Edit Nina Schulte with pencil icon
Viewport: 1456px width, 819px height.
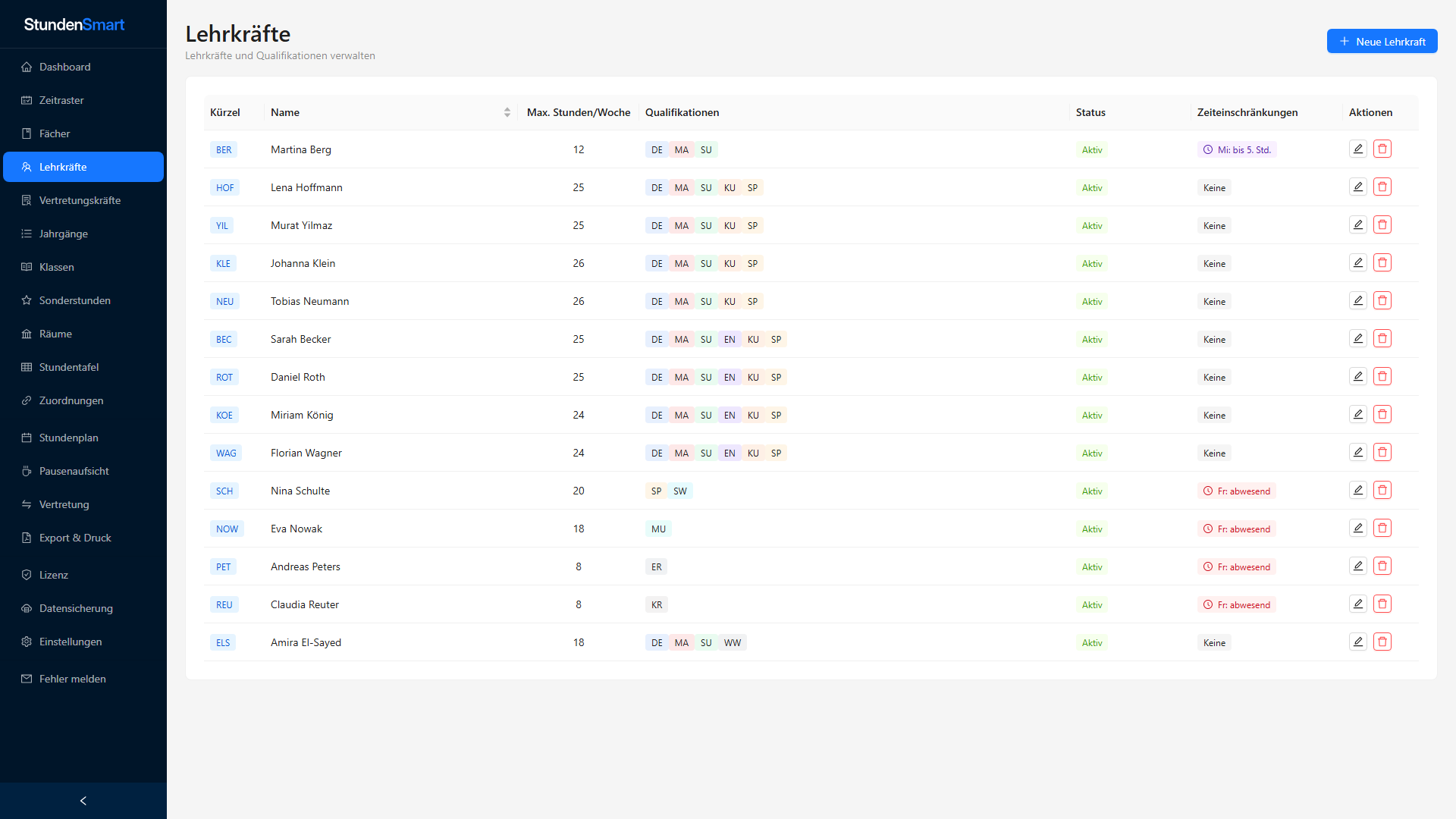(x=1358, y=491)
